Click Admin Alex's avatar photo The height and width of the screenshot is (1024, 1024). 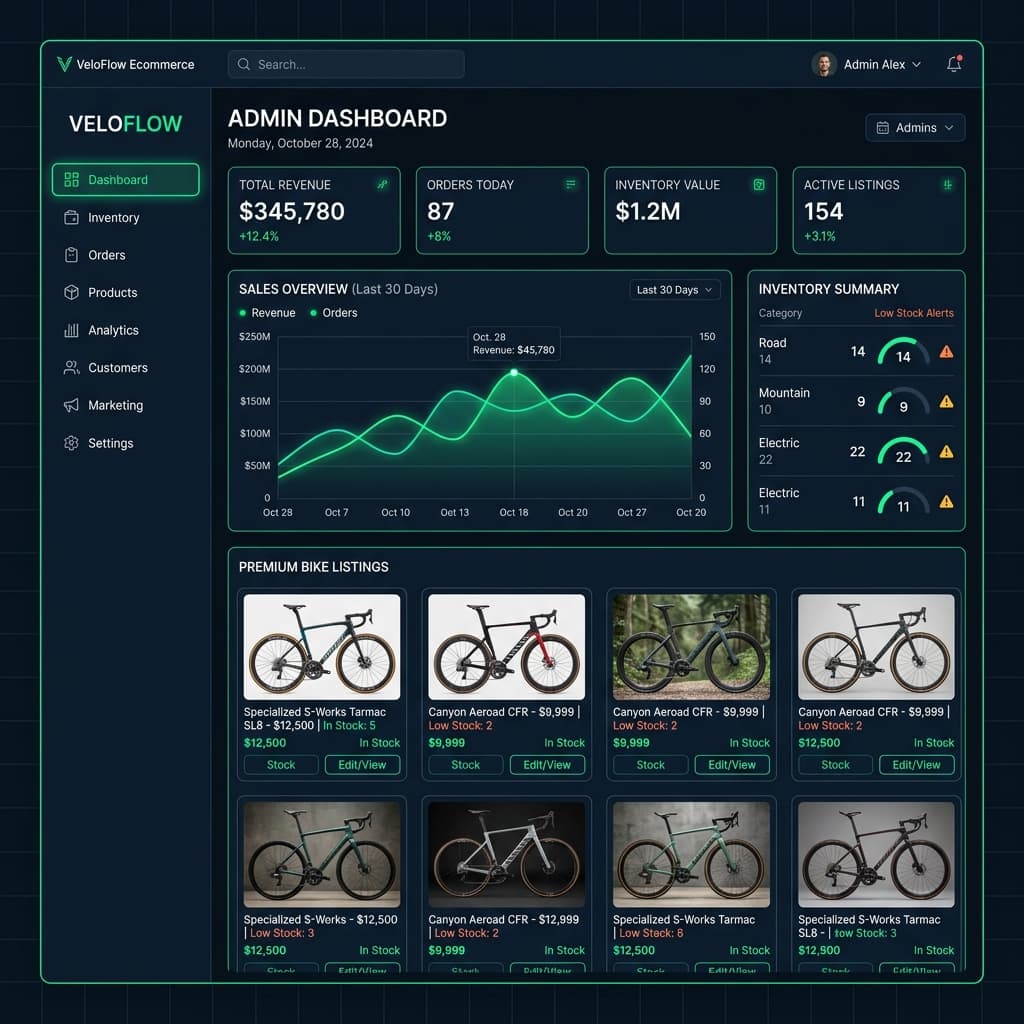pos(824,64)
